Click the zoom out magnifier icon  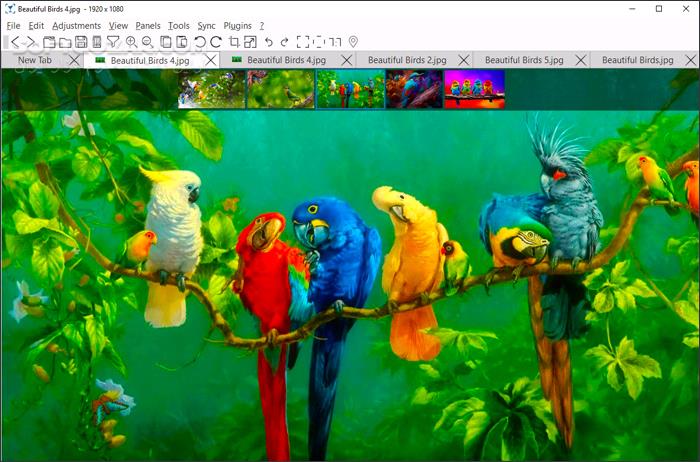148,42
